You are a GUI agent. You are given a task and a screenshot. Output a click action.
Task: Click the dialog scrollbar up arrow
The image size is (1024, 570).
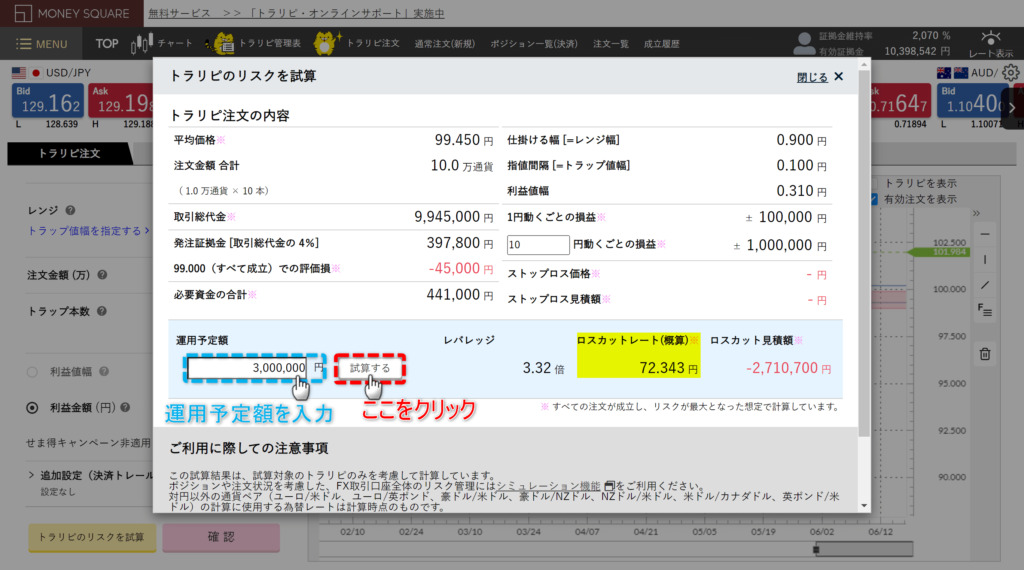coord(864,65)
